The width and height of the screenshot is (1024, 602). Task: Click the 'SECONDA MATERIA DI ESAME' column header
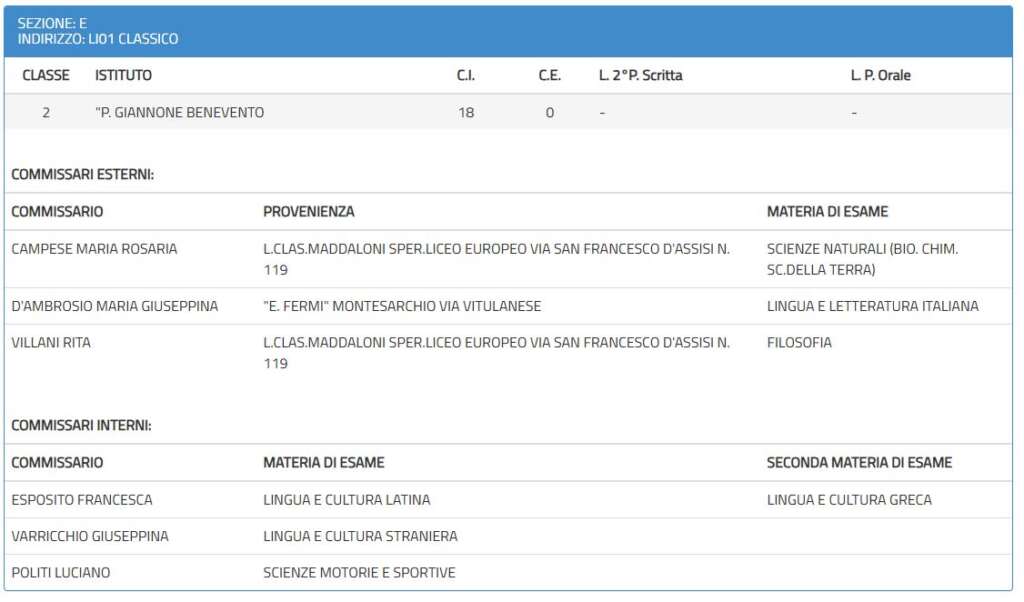pos(859,463)
